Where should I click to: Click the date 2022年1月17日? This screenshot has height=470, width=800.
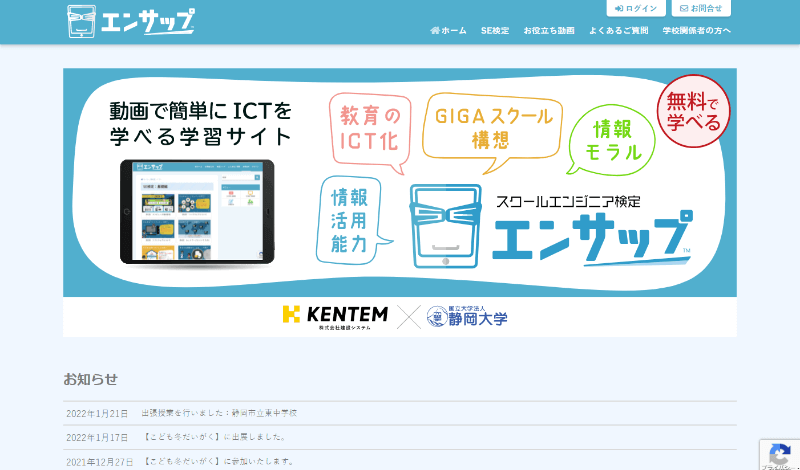pyautogui.click(x=97, y=438)
